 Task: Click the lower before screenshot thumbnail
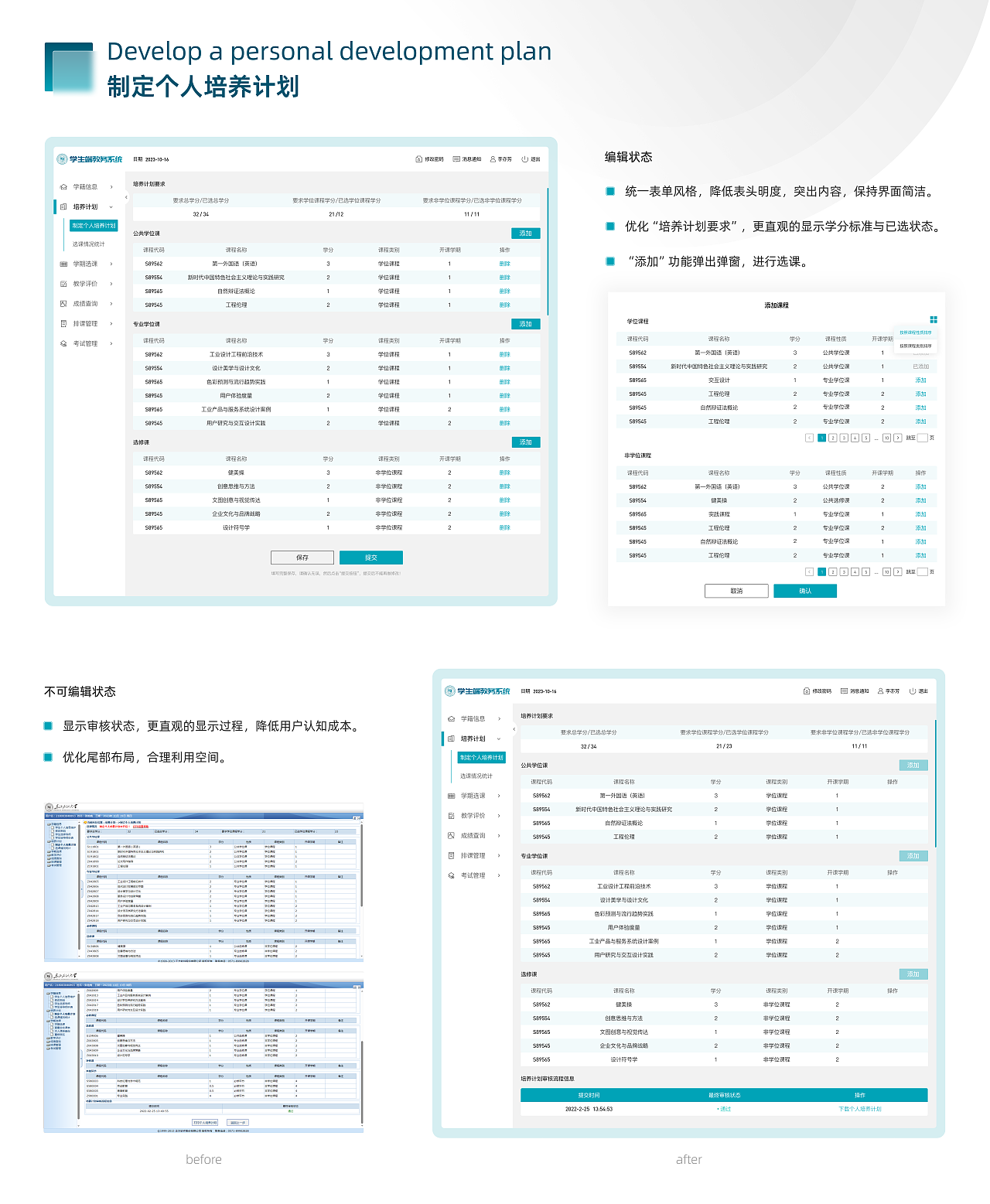click(203, 1052)
